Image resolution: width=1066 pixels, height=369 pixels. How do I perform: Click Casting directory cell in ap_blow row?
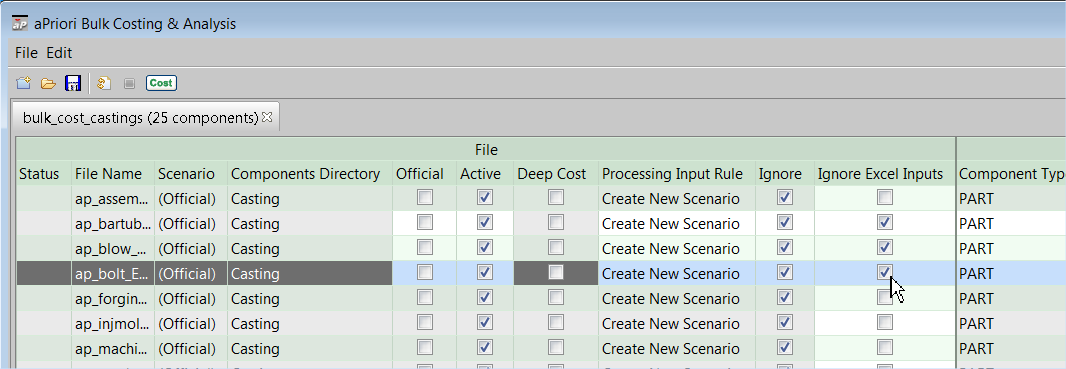[310, 249]
